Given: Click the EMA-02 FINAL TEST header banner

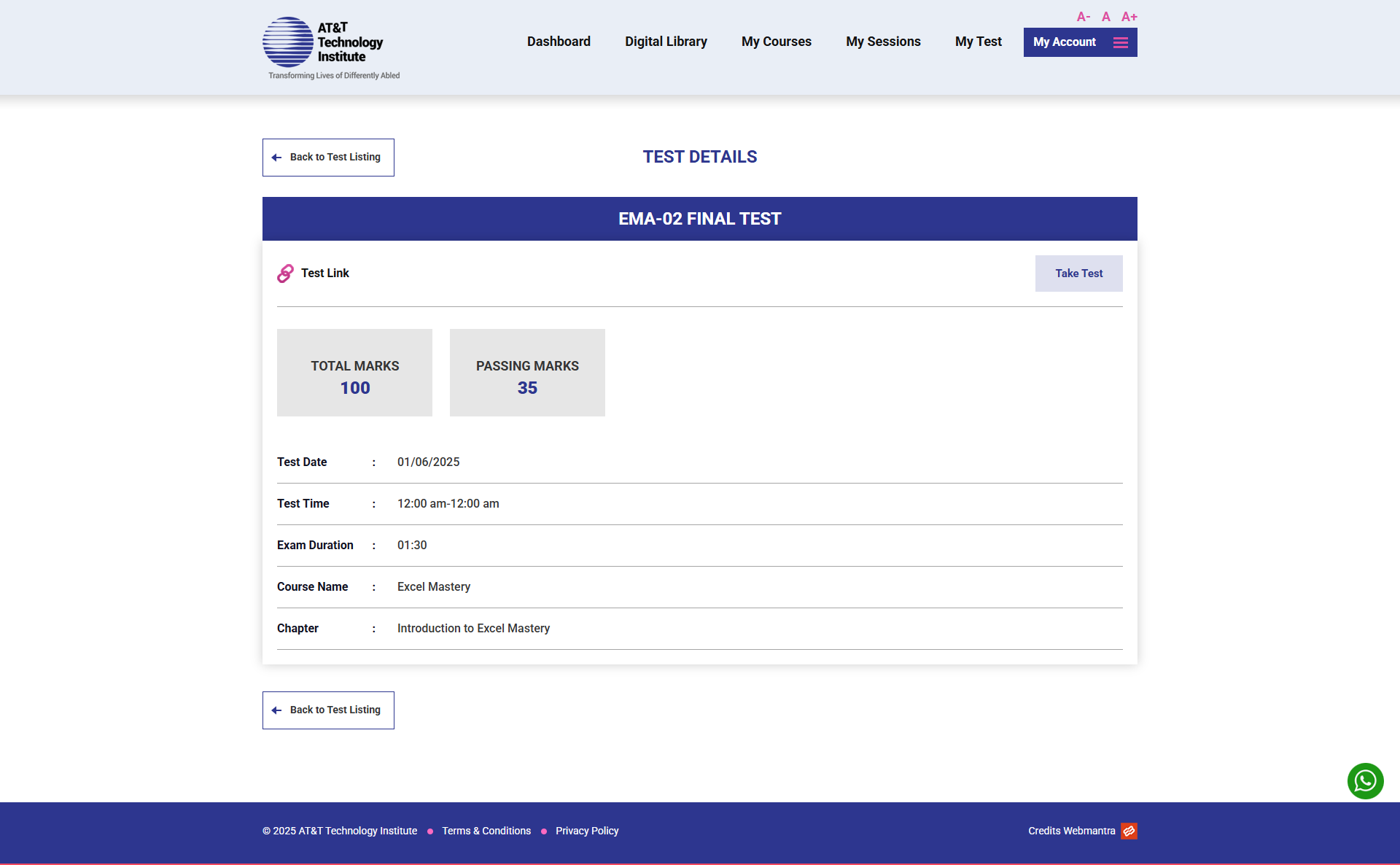Looking at the screenshot, I should [699, 218].
